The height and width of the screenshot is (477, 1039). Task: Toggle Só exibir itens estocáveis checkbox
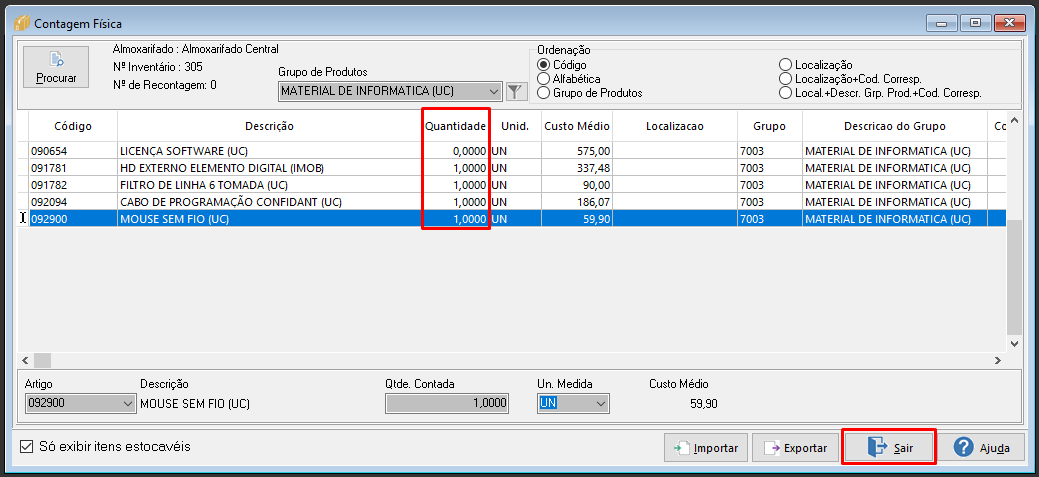click(27, 447)
